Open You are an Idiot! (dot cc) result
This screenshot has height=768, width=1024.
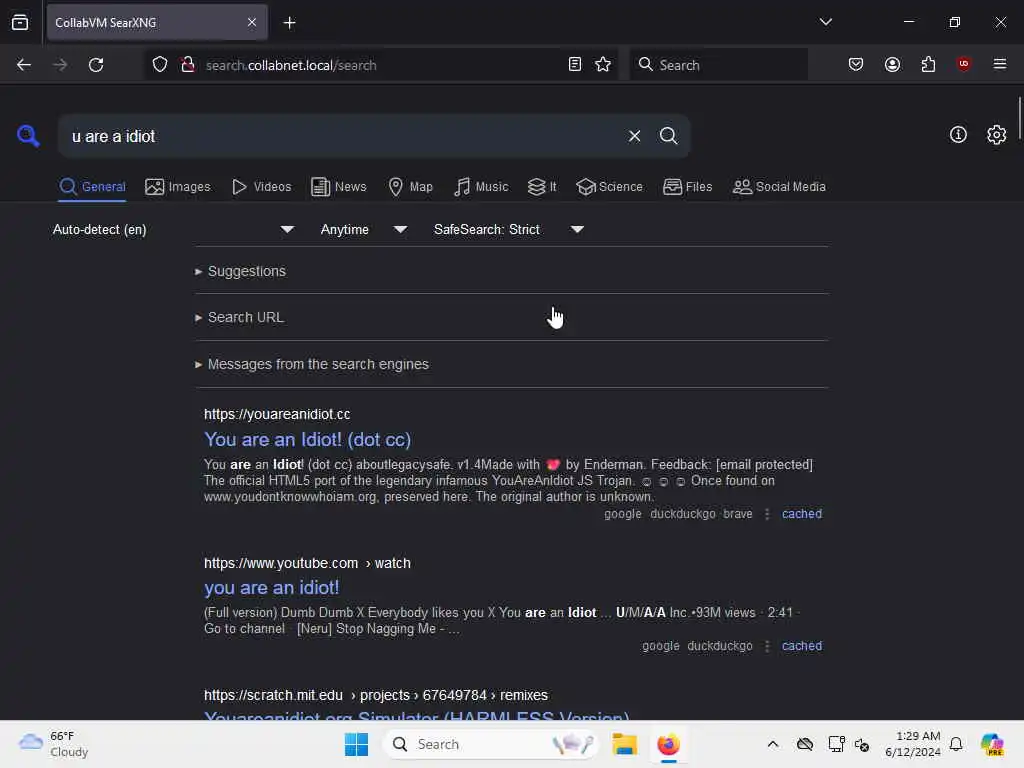pyautogui.click(x=308, y=440)
